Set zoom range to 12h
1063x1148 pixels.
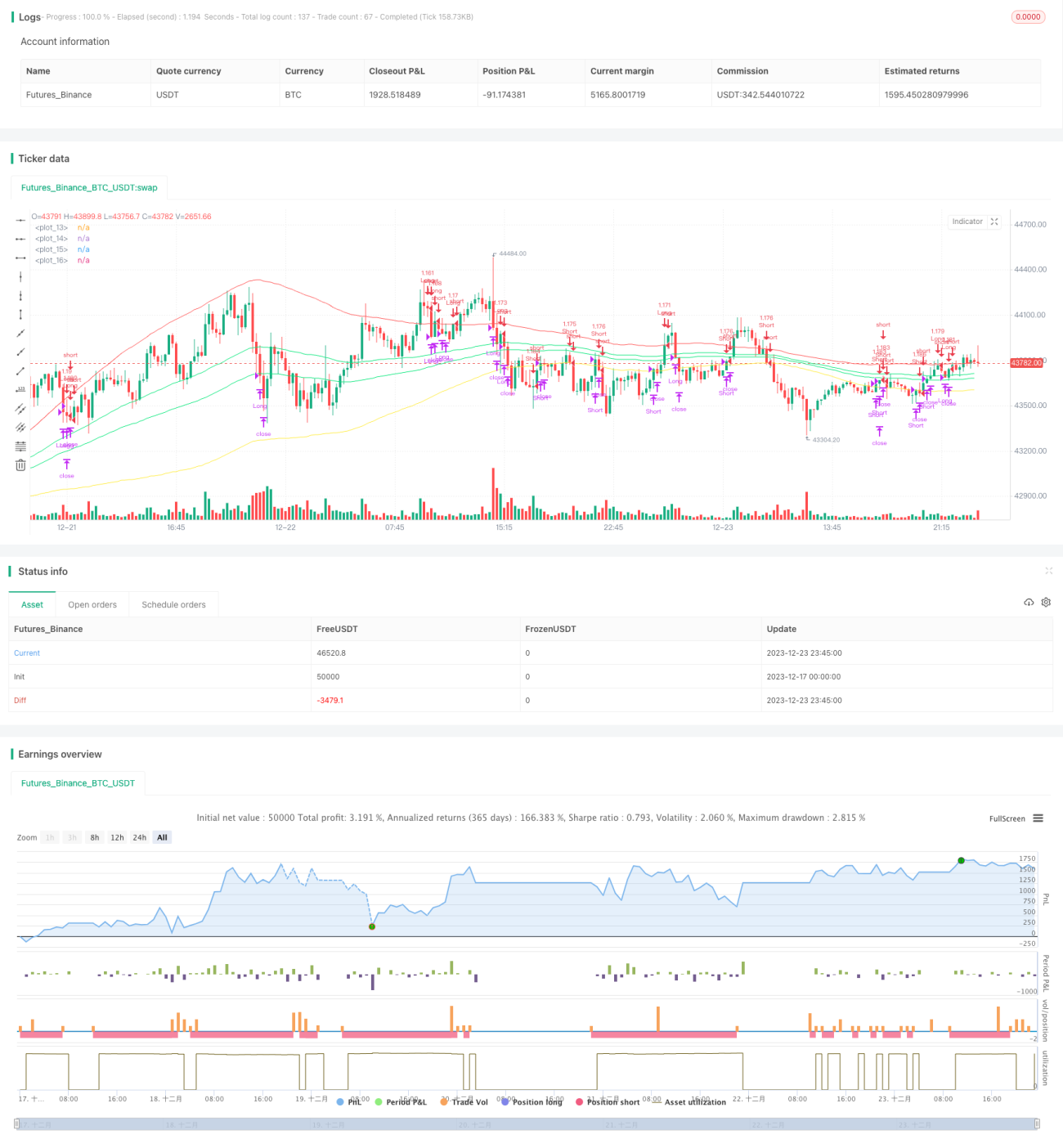tap(117, 837)
